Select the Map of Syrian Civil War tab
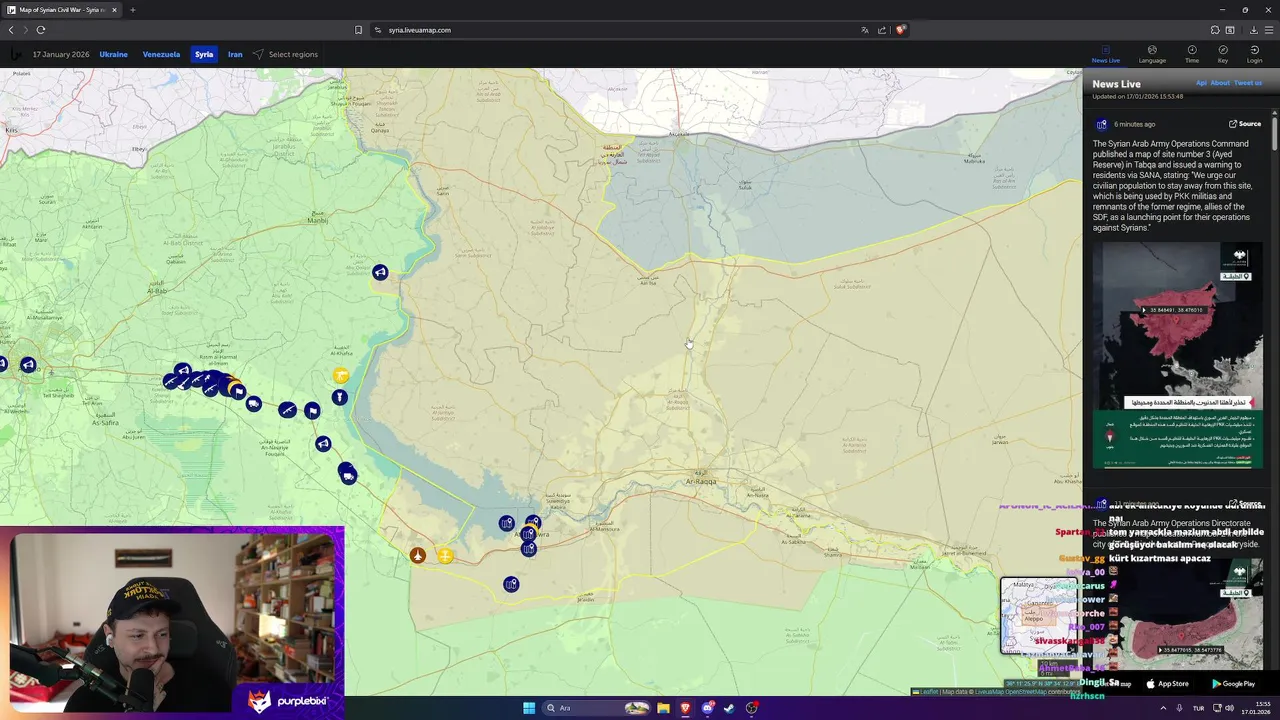This screenshot has width=1280, height=720. 62,10
